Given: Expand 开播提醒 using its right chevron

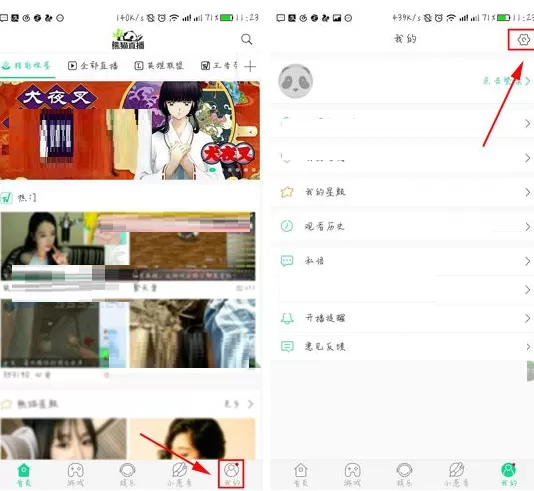Looking at the screenshot, I should click(x=528, y=318).
